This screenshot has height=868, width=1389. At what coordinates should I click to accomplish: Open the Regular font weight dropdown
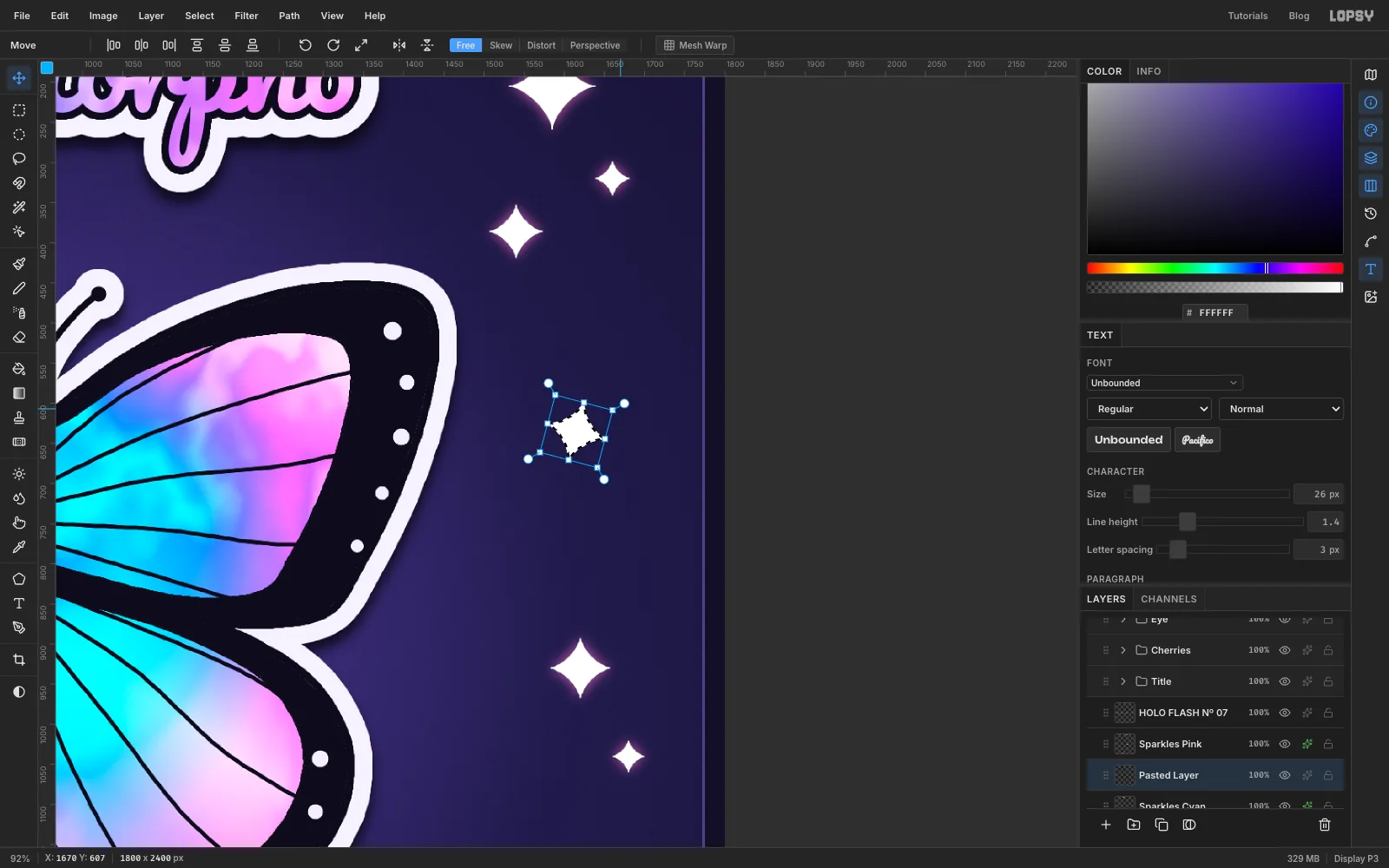[1149, 409]
